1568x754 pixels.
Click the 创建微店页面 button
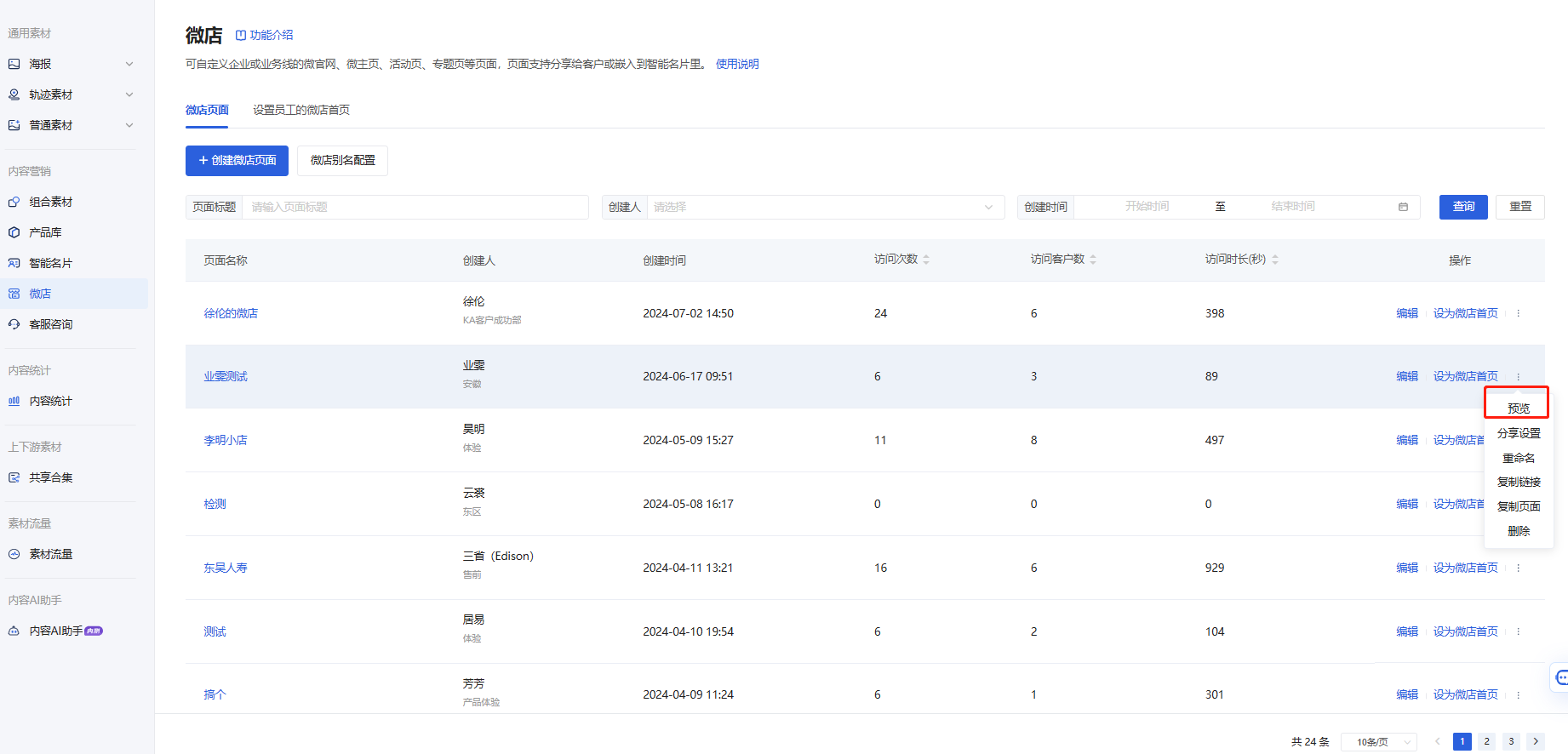[x=237, y=161]
